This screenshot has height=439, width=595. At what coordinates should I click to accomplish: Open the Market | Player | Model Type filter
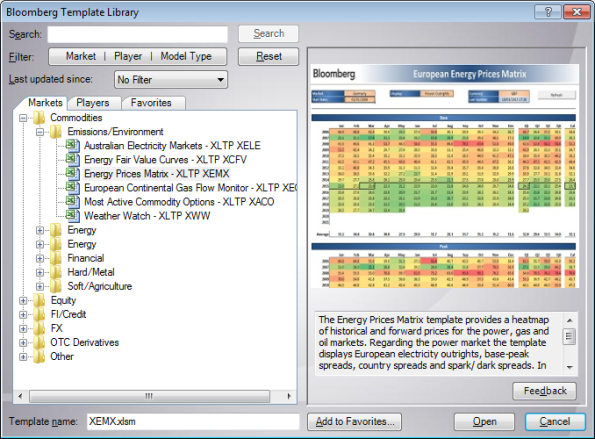138,57
